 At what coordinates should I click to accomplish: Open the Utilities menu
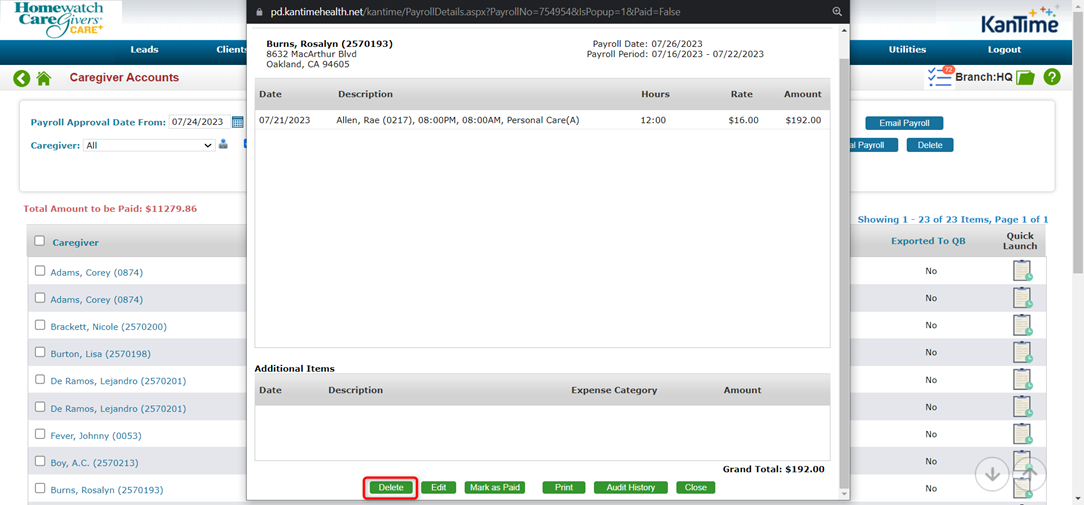coord(907,50)
